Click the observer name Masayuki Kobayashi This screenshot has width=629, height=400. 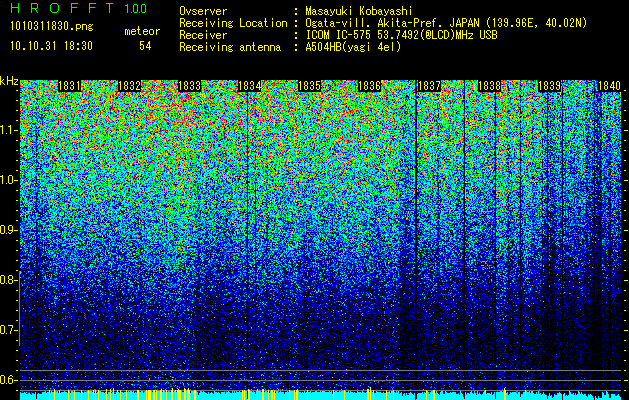point(359,11)
